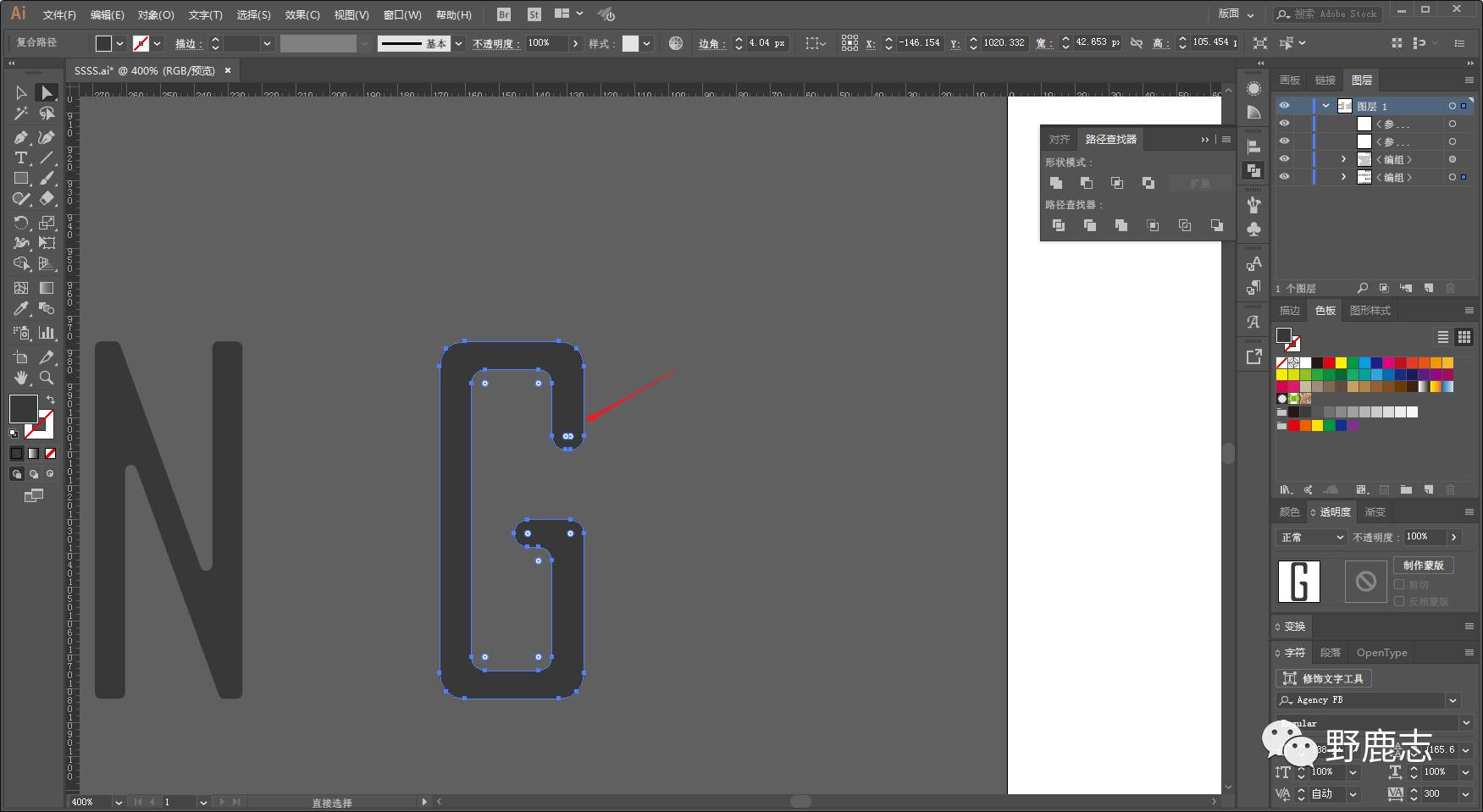Toggle visibility of the bottom 编组 layer

tap(1284, 177)
